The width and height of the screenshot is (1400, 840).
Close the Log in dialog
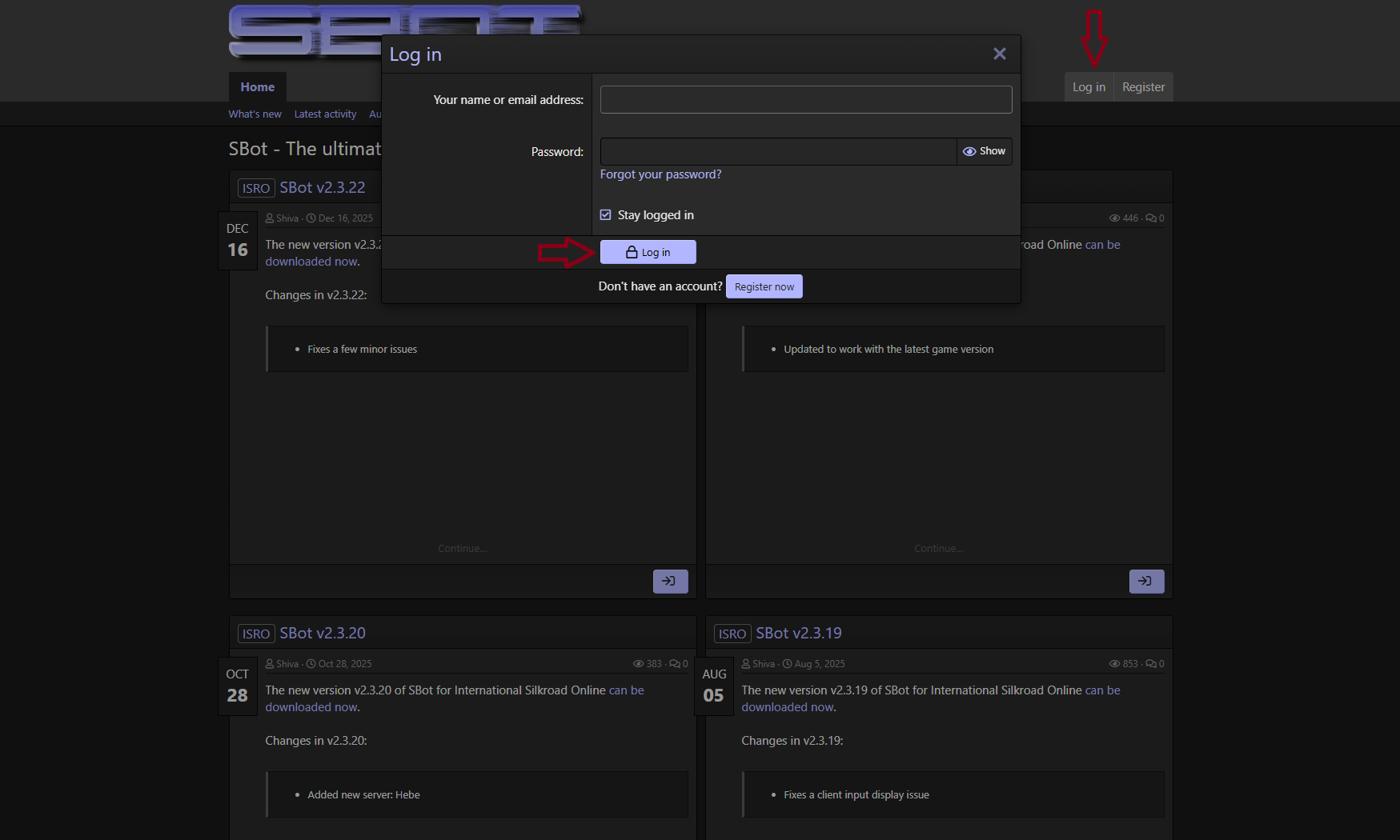tap(999, 54)
